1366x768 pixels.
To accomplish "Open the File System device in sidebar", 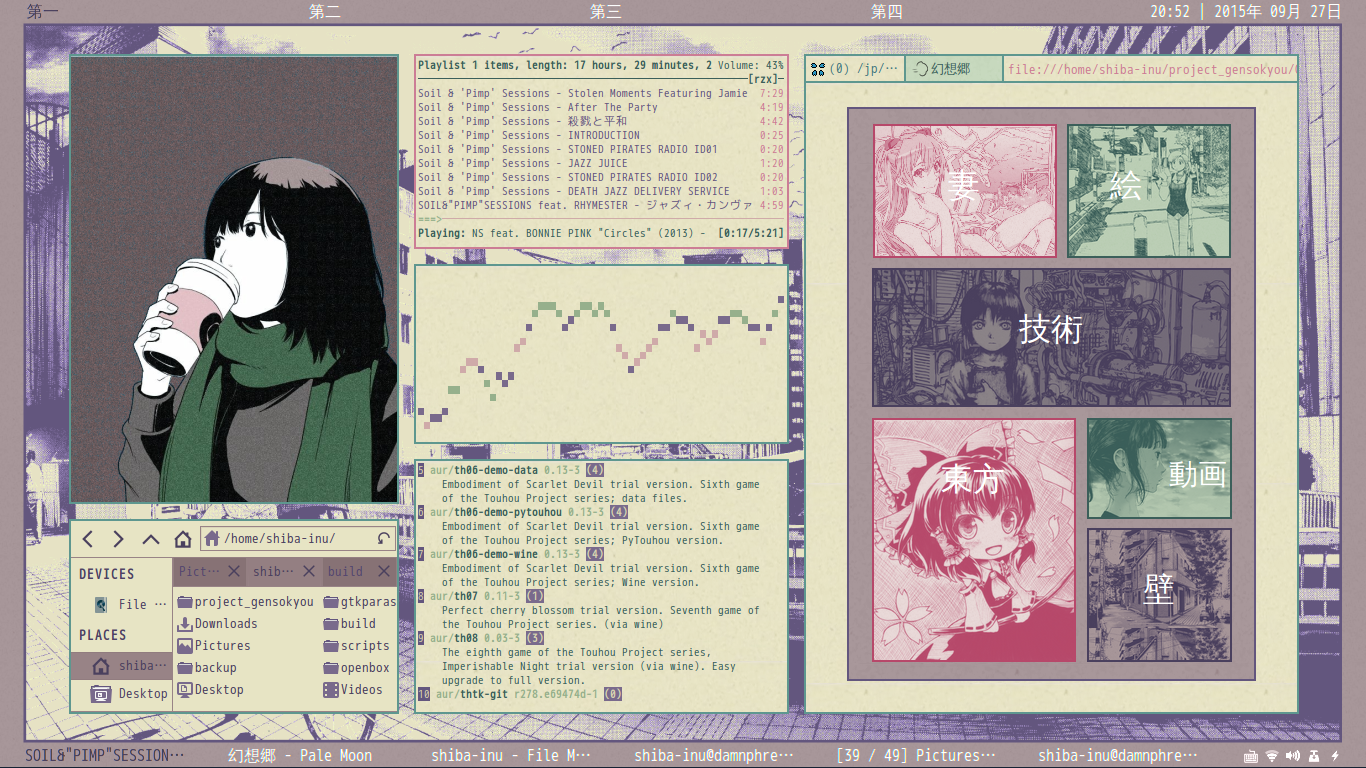I will [x=121, y=604].
